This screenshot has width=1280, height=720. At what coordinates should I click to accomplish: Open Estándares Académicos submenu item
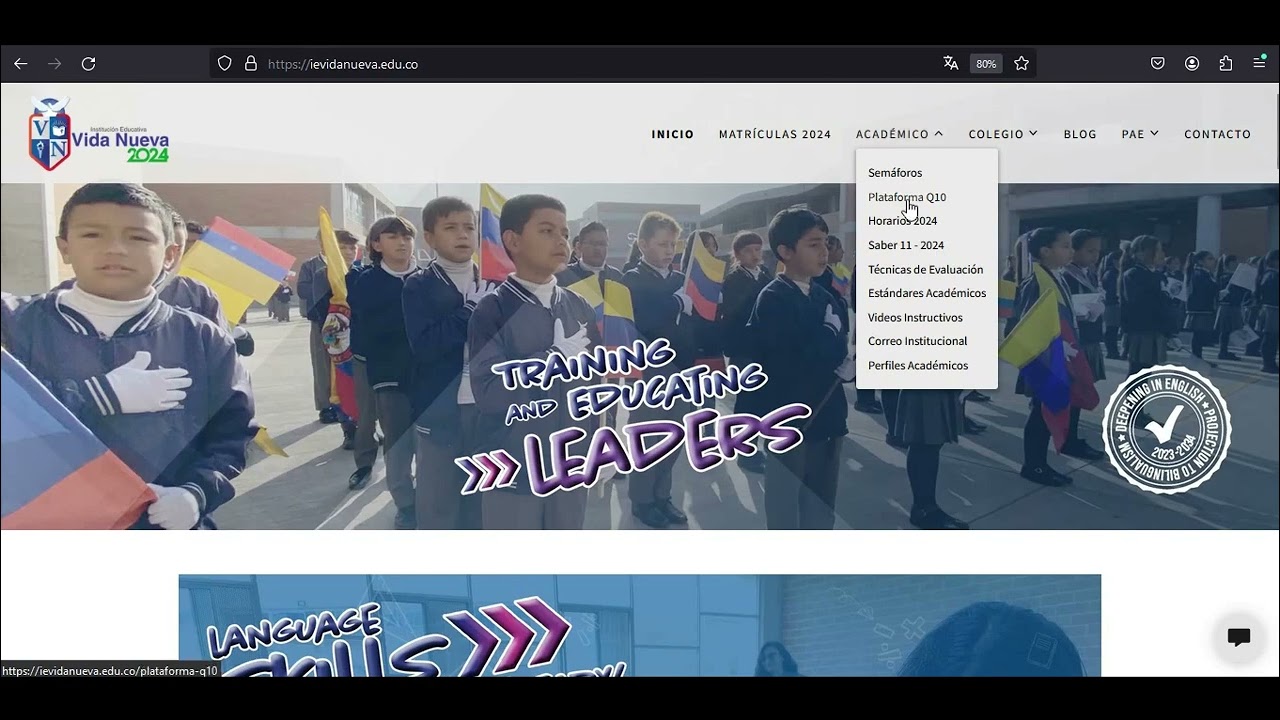[x=927, y=293]
